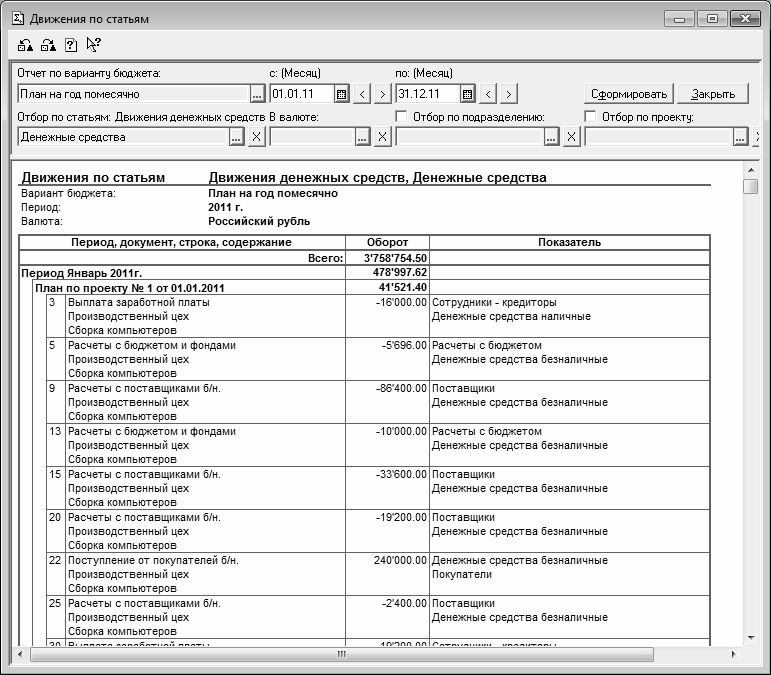Click the empty currency input field
Screen dimensions: 771x675
(312, 137)
